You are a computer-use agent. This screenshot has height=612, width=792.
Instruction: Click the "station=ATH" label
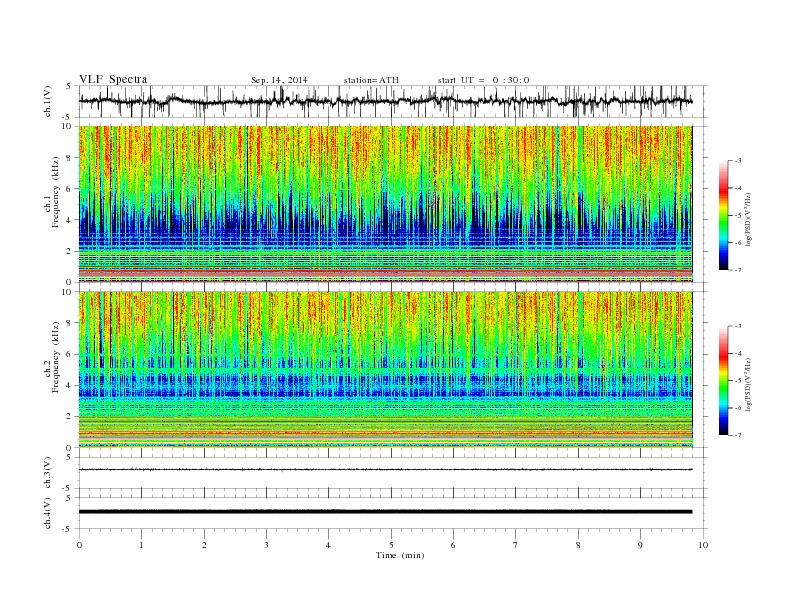coord(371,80)
